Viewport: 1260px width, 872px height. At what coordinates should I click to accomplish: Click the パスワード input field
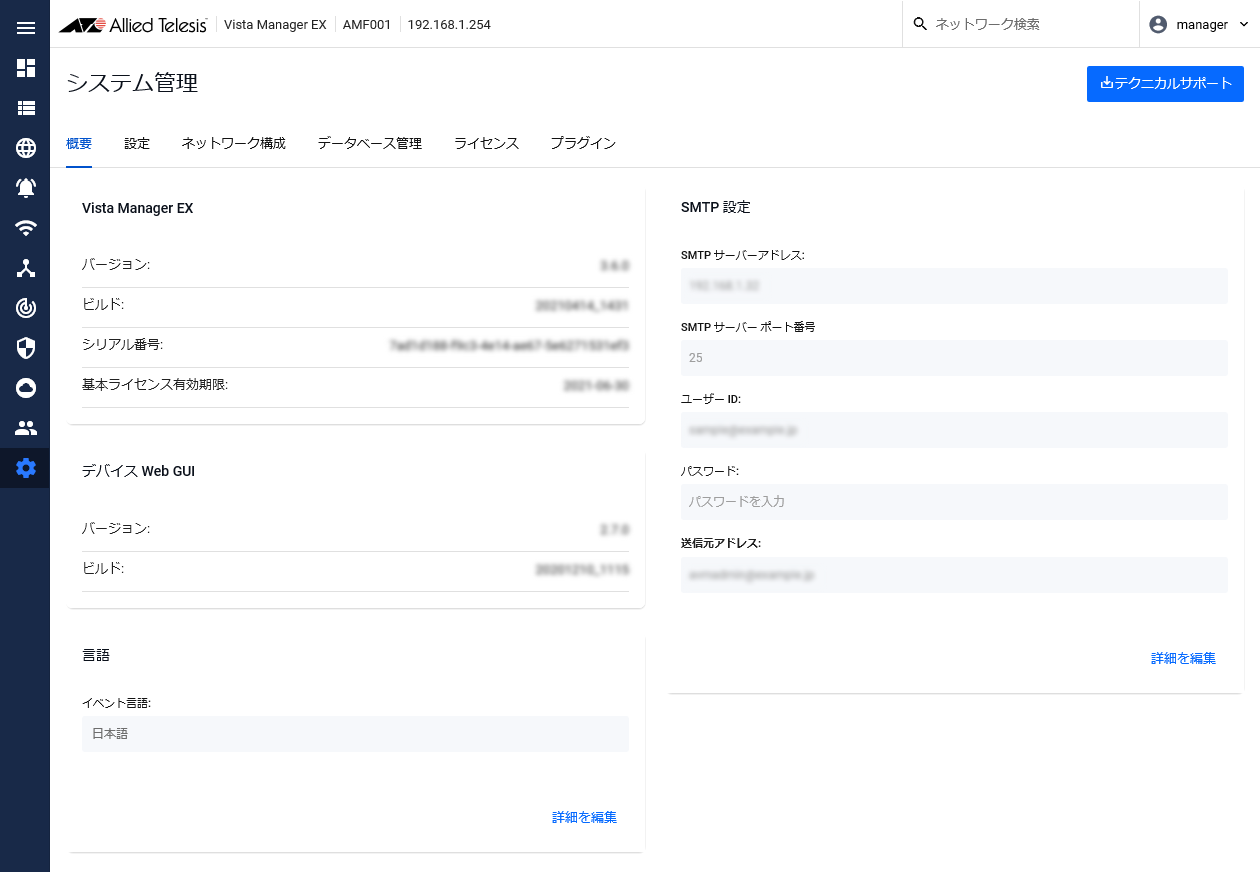tap(954, 502)
